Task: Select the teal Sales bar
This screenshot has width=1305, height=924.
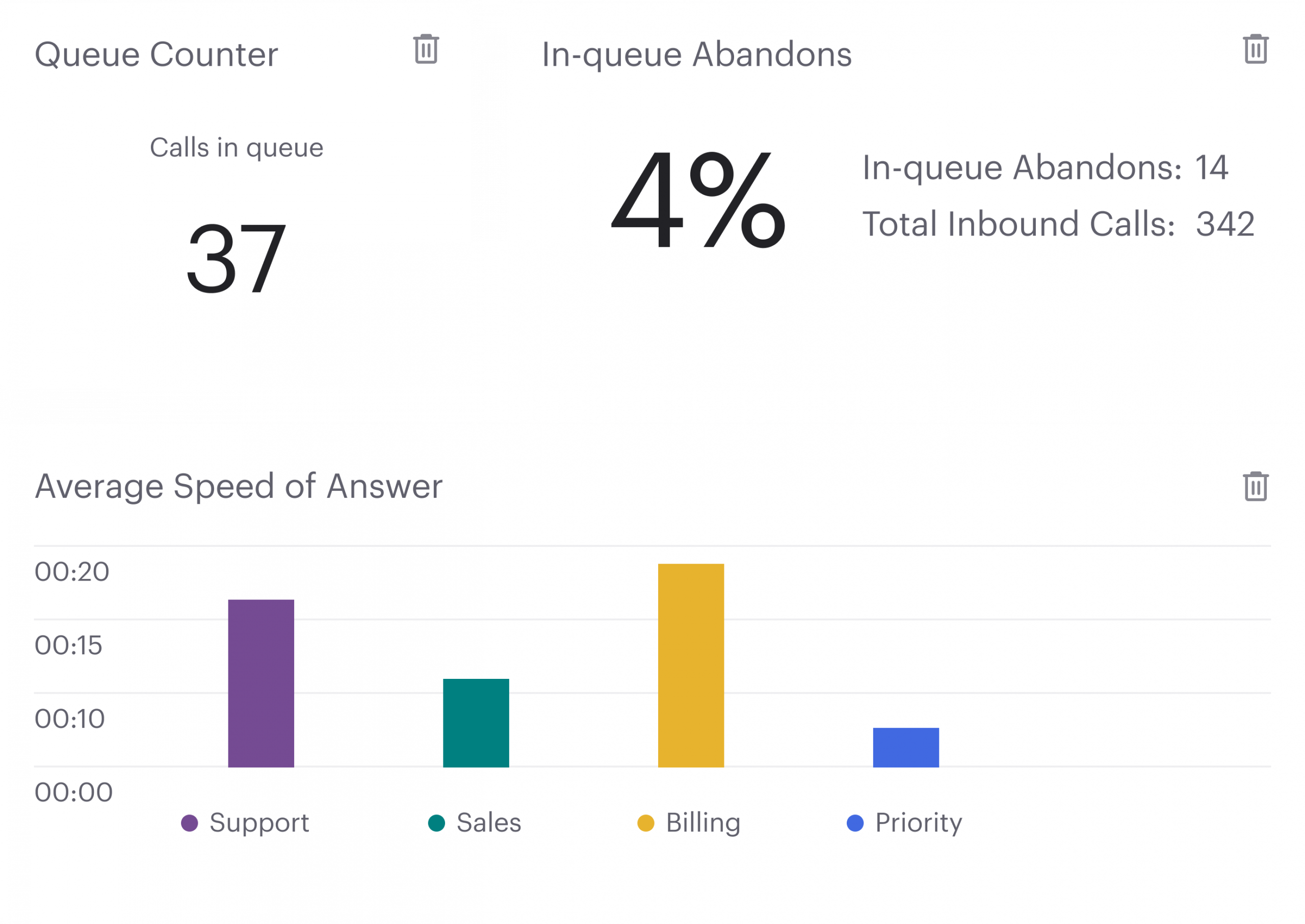Action: tap(476, 723)
